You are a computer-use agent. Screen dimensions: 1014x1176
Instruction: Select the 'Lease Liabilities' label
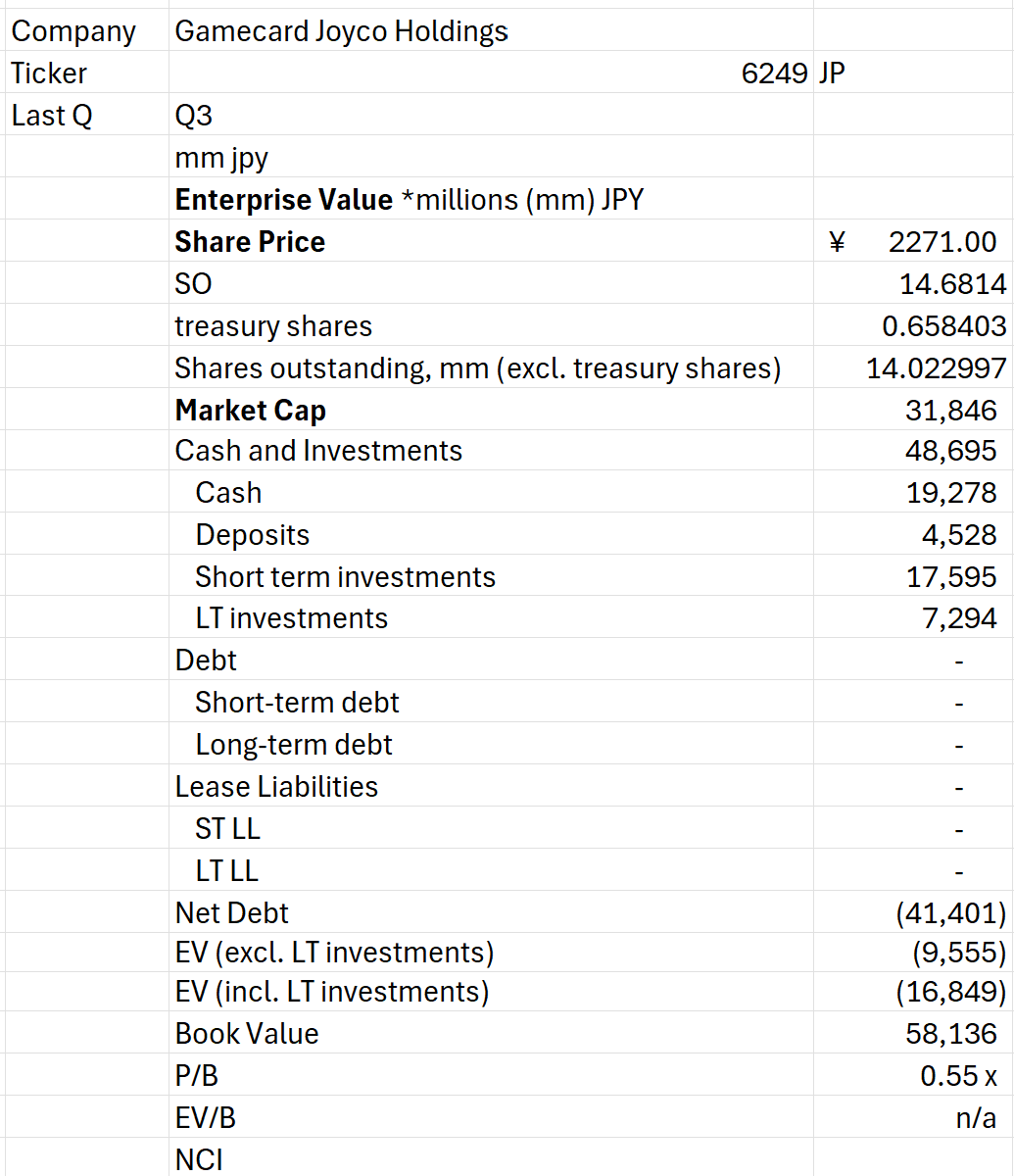(x=276, y=787)
